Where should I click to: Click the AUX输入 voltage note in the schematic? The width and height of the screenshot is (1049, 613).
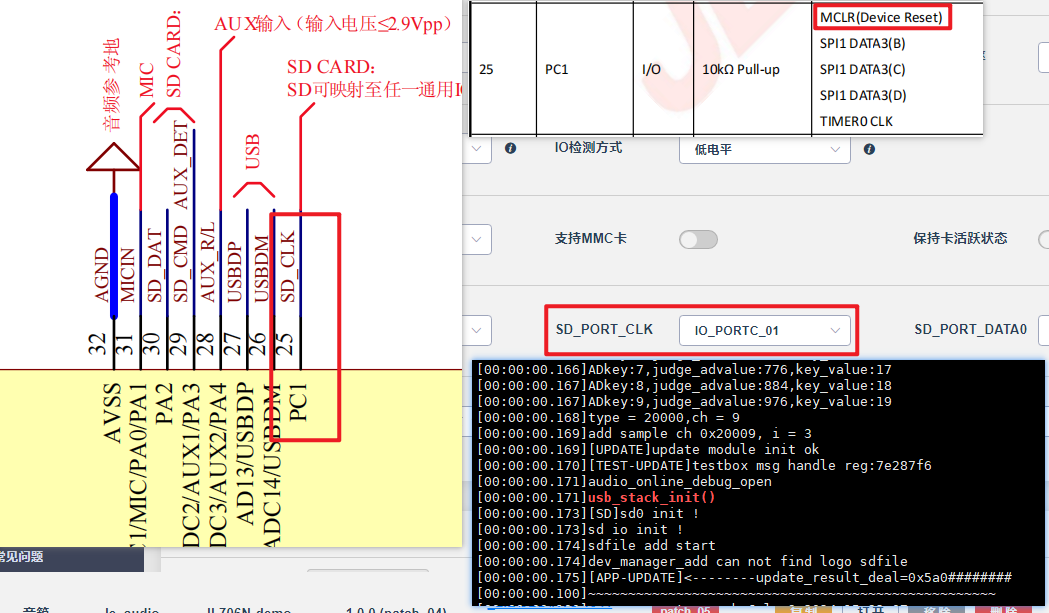[x=333, y=23]
